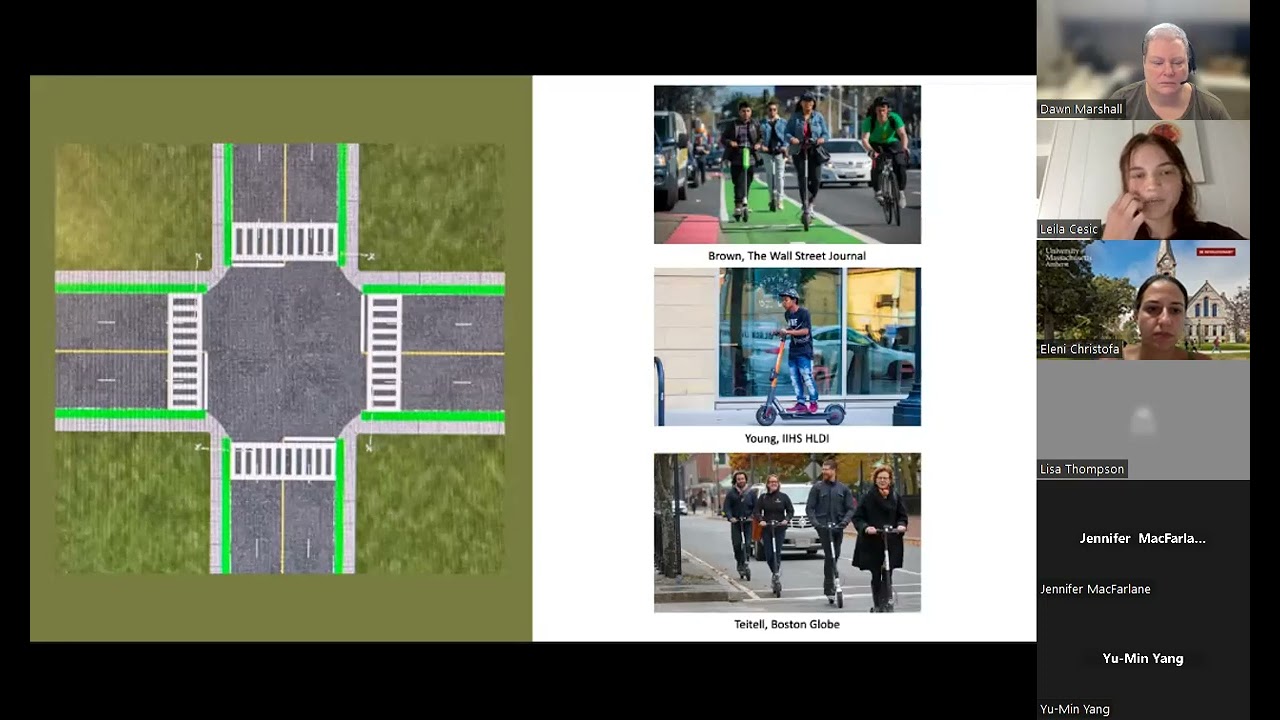
Task: Click the large centered 'Yu-Min Yang' name
Action: pyautogui.click(x=1143, y=658)
